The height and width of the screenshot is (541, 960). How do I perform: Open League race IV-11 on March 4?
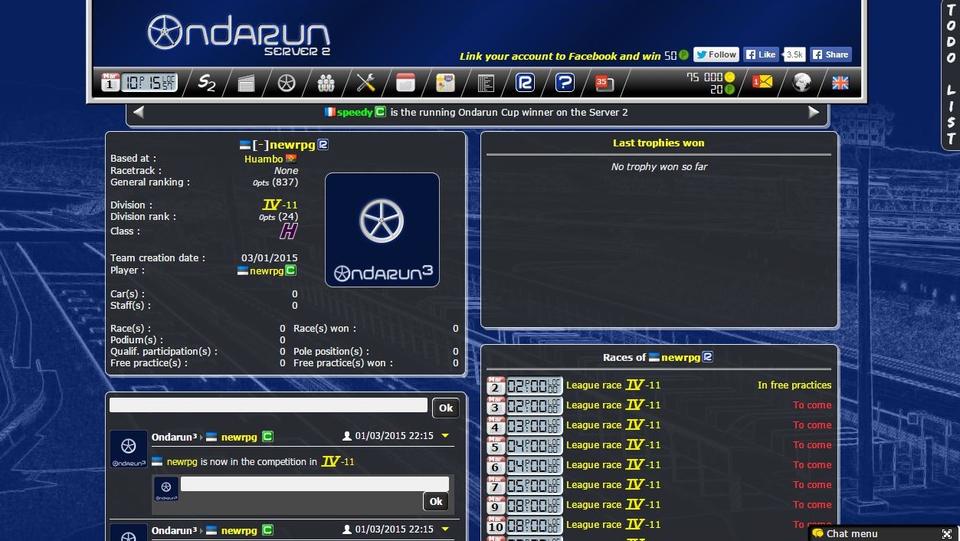[613, 425]
